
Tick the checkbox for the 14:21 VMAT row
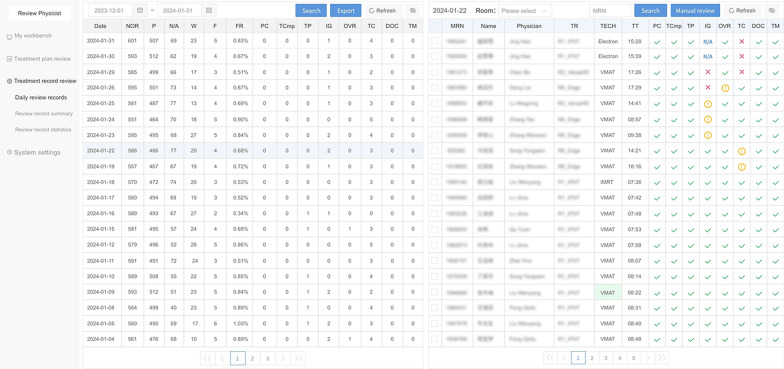[x=434, y=150]
